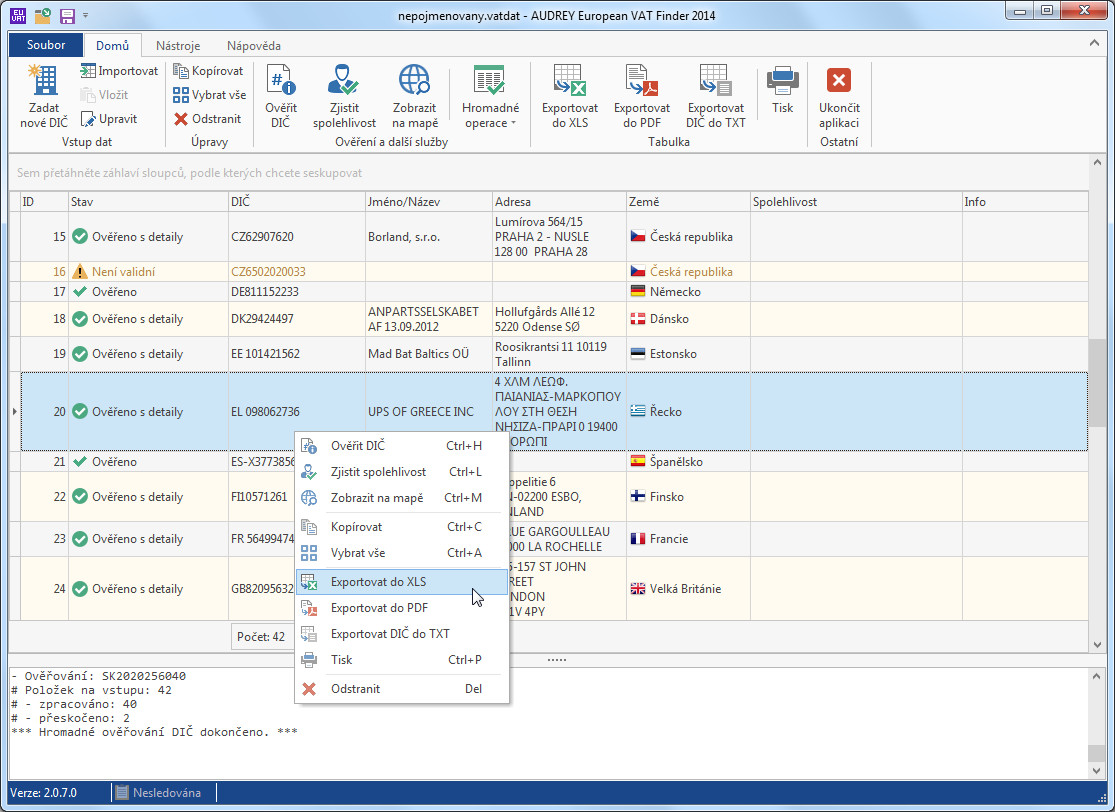The width and height of the screenshot is (1115, 812).
Task: Click the Adresa column header
Action: coord(559,202)
